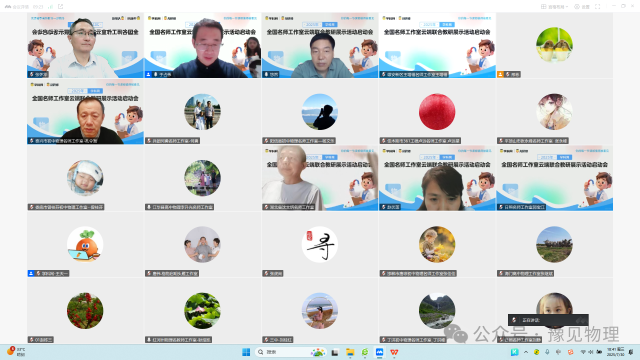Viewport: 640px width, 360px height.
Task: Click mic icon on calligraphy avatar participant's label
Action: click(267, 273)
